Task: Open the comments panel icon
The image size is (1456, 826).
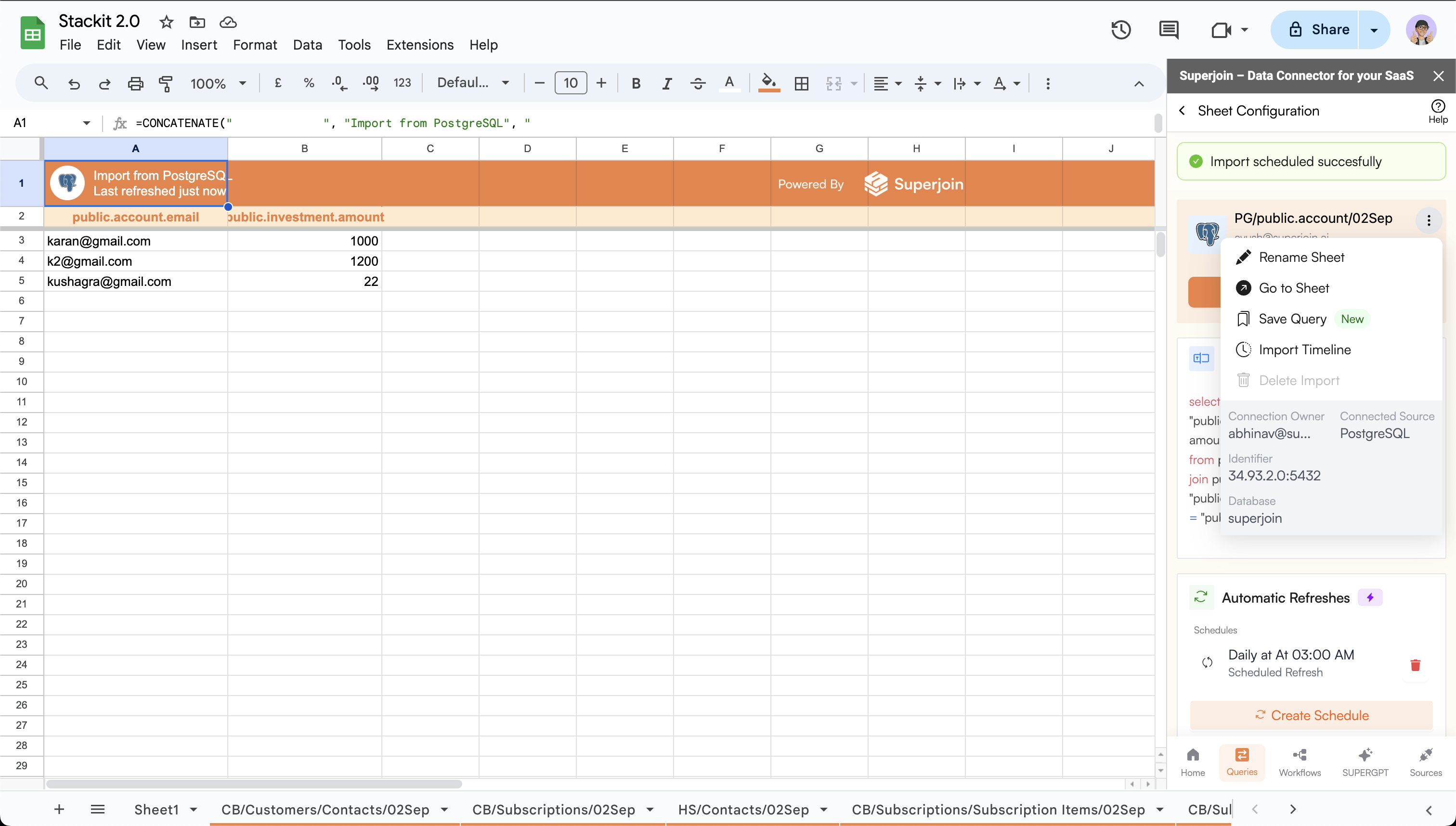Action: [1169, 29]
